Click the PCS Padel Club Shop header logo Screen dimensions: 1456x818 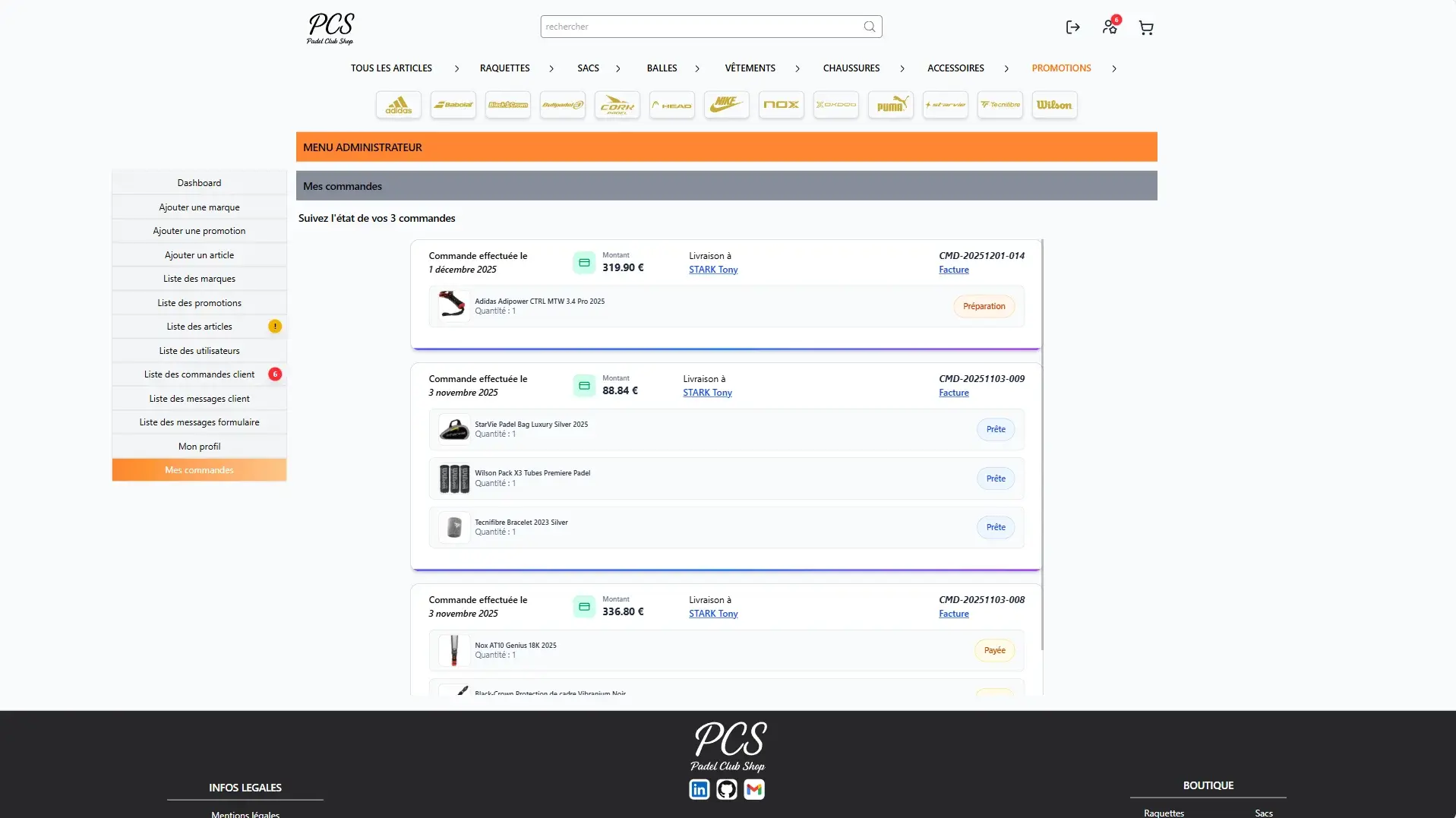330,29
